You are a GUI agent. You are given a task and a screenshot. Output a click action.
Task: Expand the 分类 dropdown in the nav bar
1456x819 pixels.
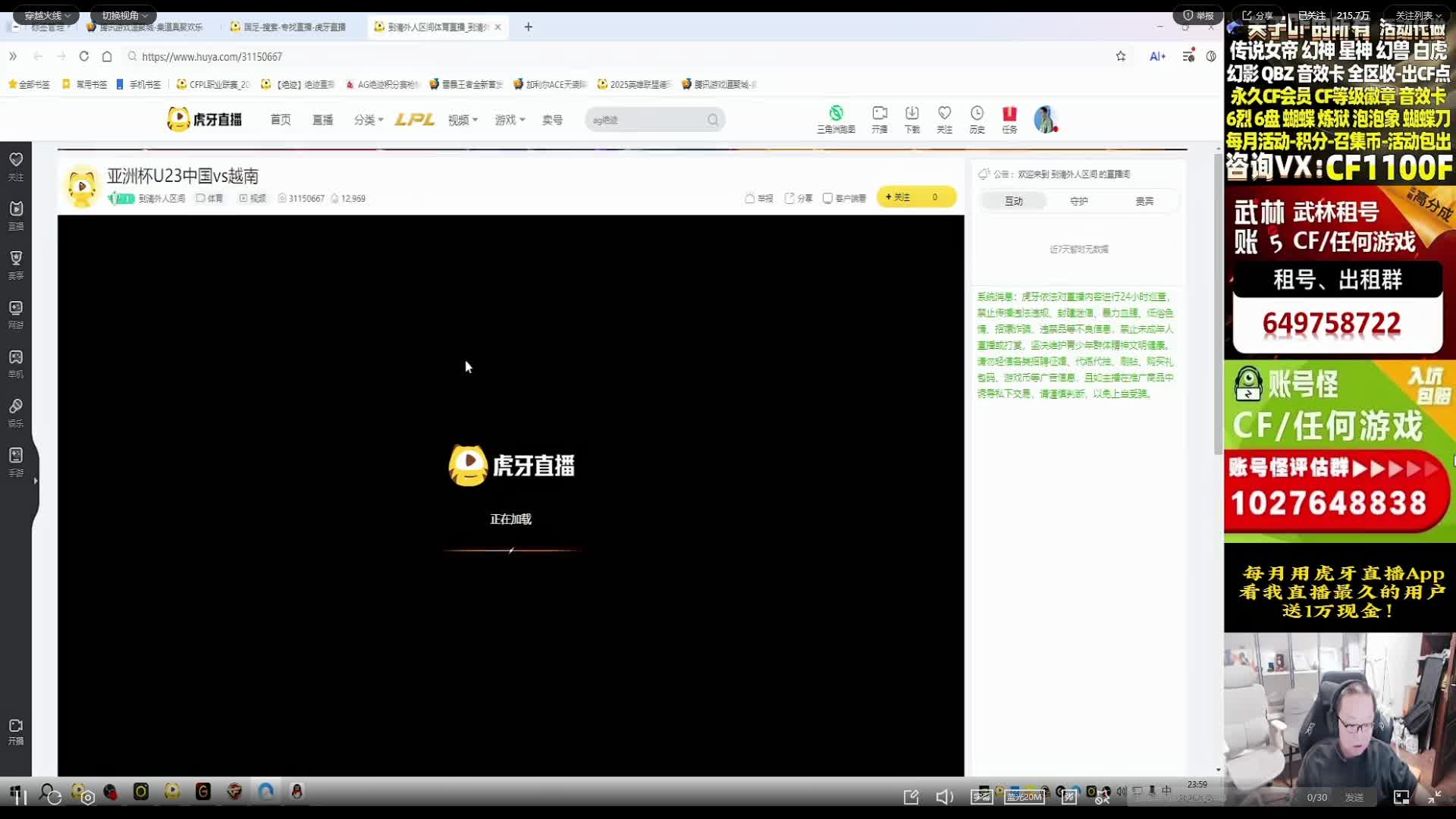pos(369,120)
